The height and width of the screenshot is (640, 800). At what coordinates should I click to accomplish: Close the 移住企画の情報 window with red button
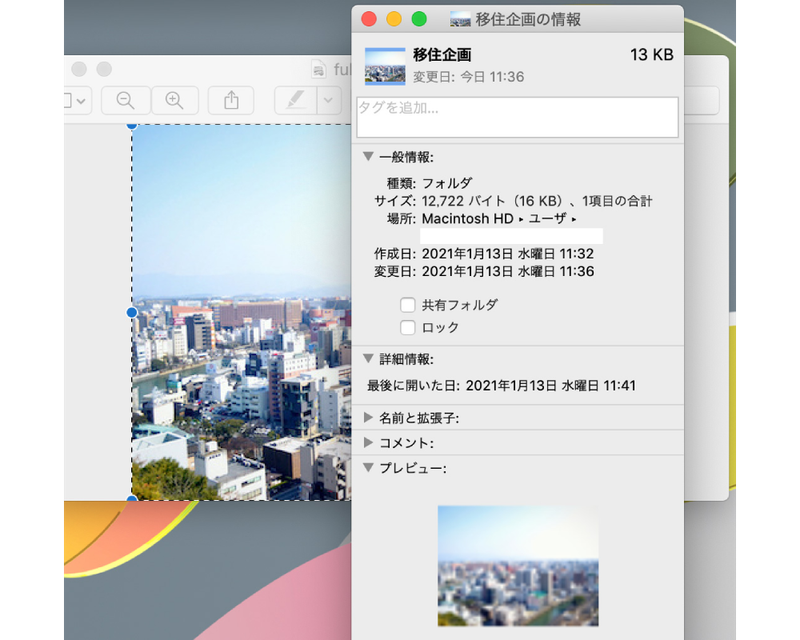coord(369,19)
